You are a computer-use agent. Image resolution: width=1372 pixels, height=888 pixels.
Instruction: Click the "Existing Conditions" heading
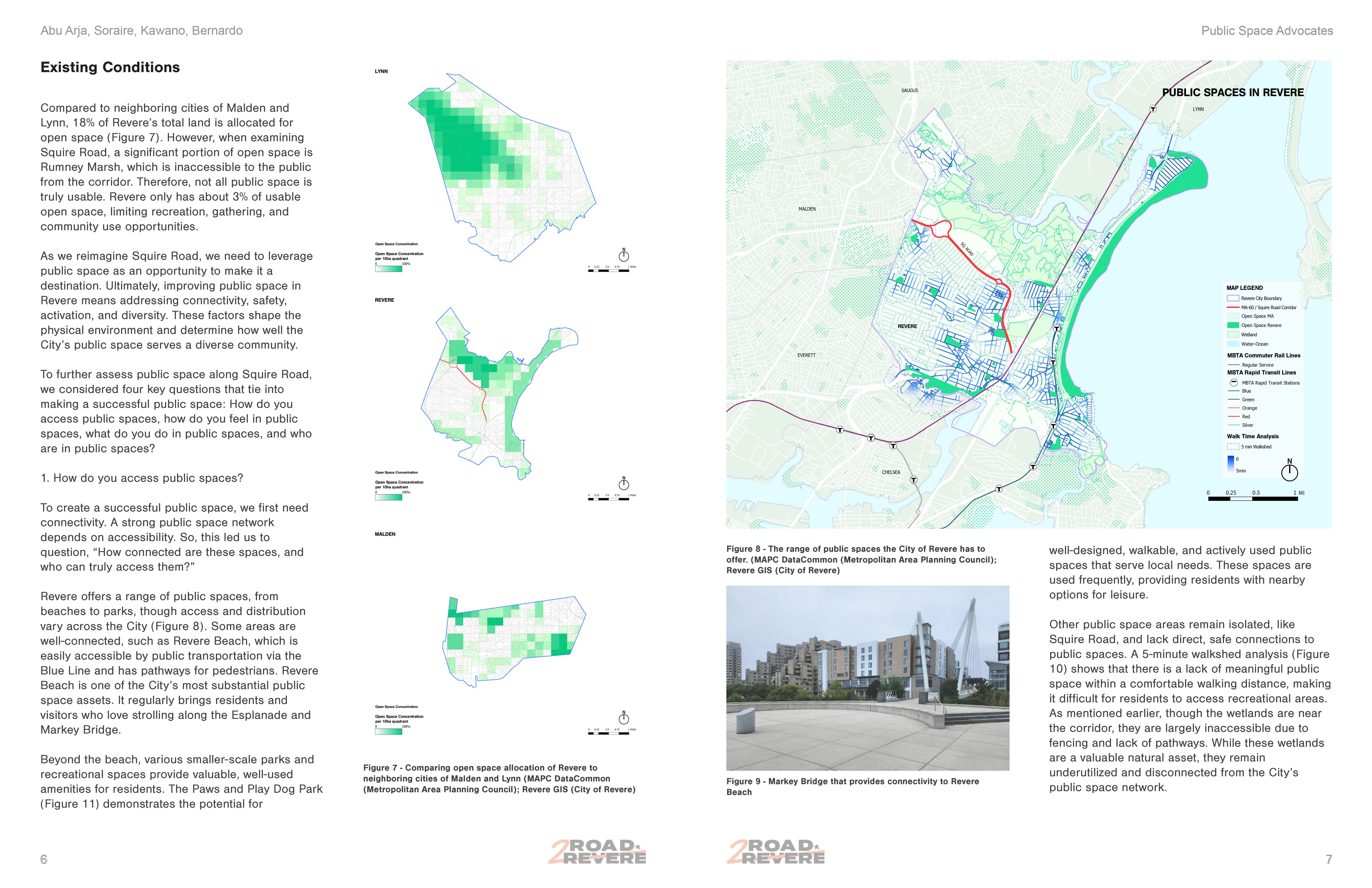pyautogui.click(x=110, y=68)
